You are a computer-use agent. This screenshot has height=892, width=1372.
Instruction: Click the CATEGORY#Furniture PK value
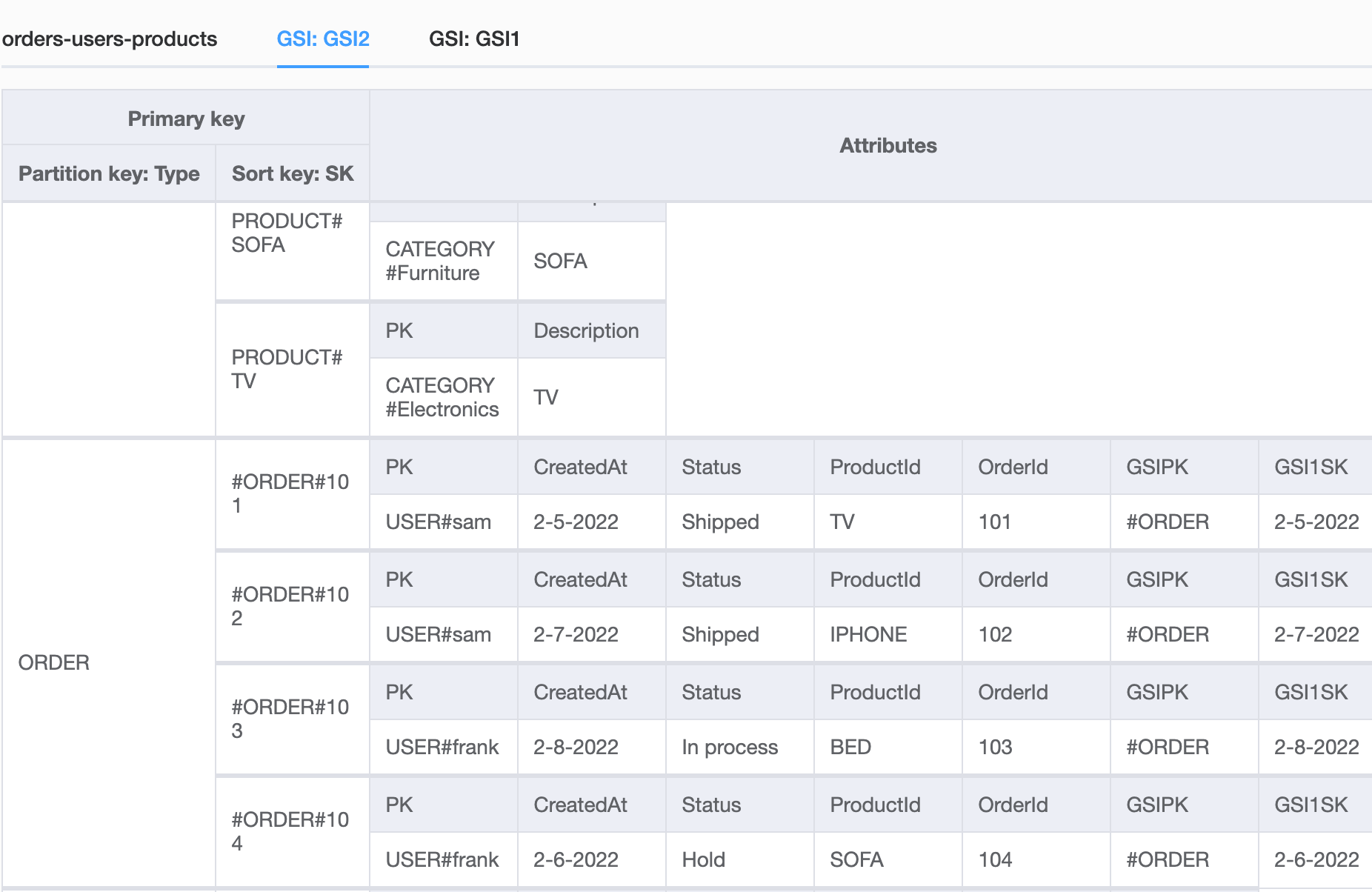(440, 261)
